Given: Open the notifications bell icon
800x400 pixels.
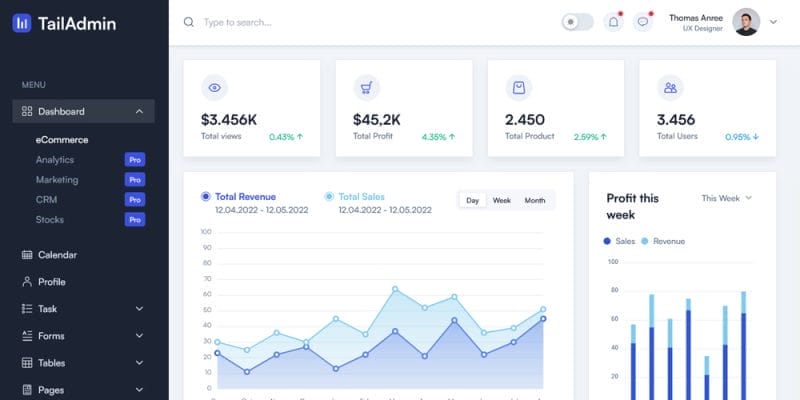Looking at the screenshot, I should point(614,22).
